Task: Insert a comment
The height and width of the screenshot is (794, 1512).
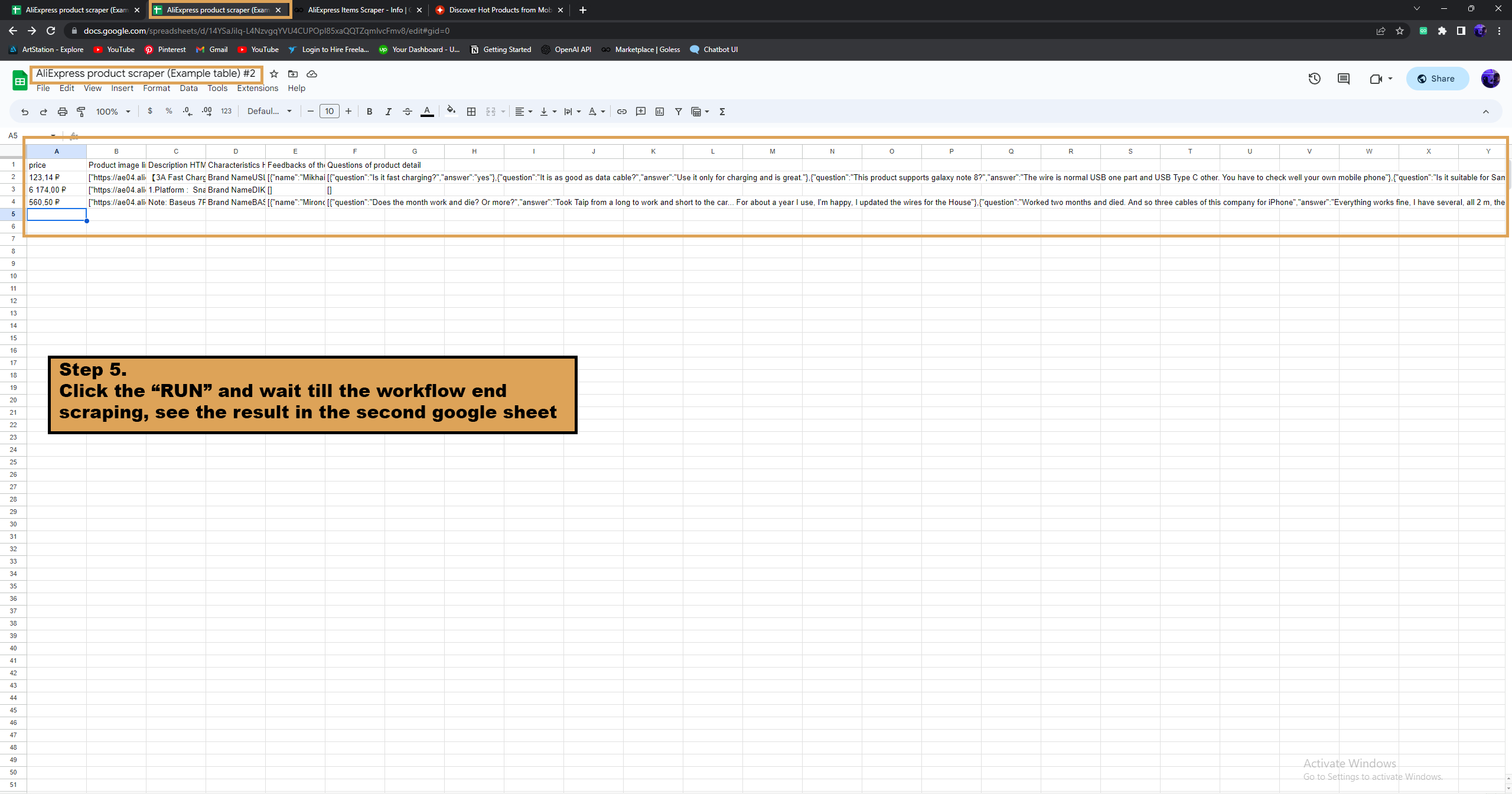Action: coord(641,112)
